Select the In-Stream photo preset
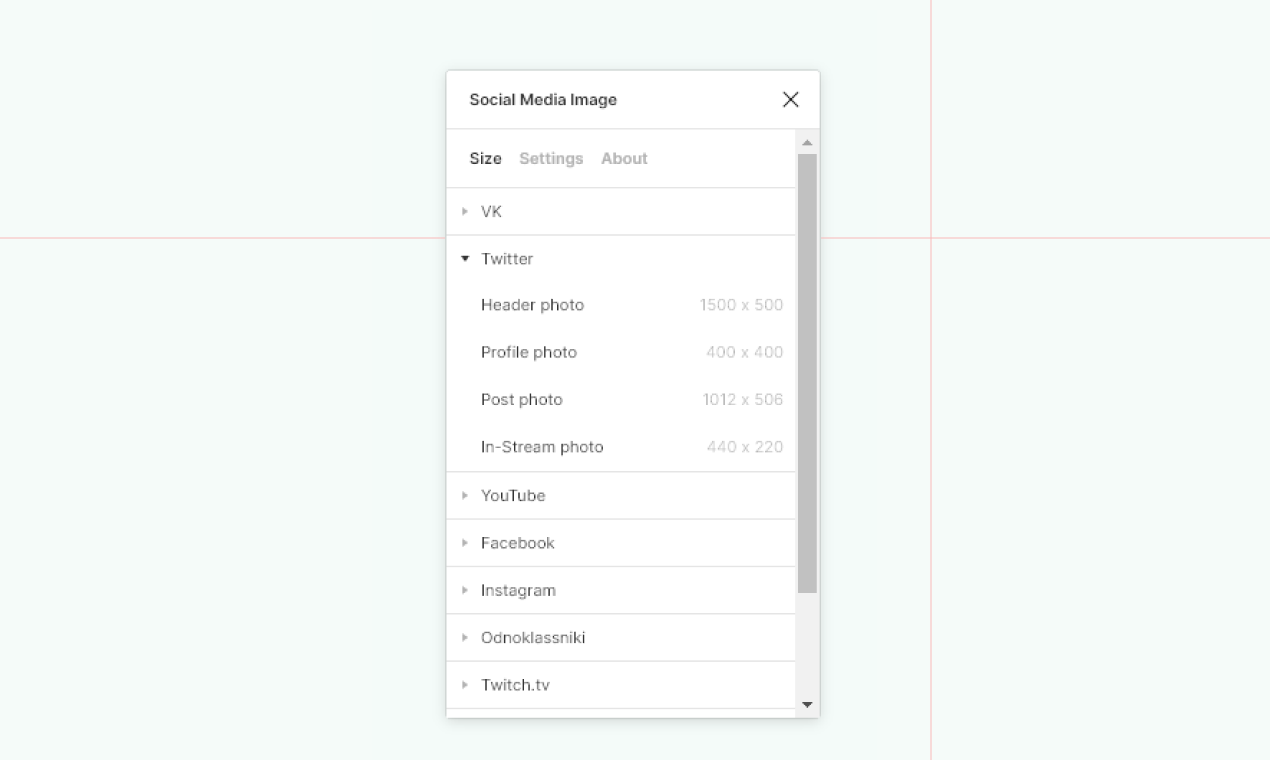1270x760 pixels. (543, 447)
